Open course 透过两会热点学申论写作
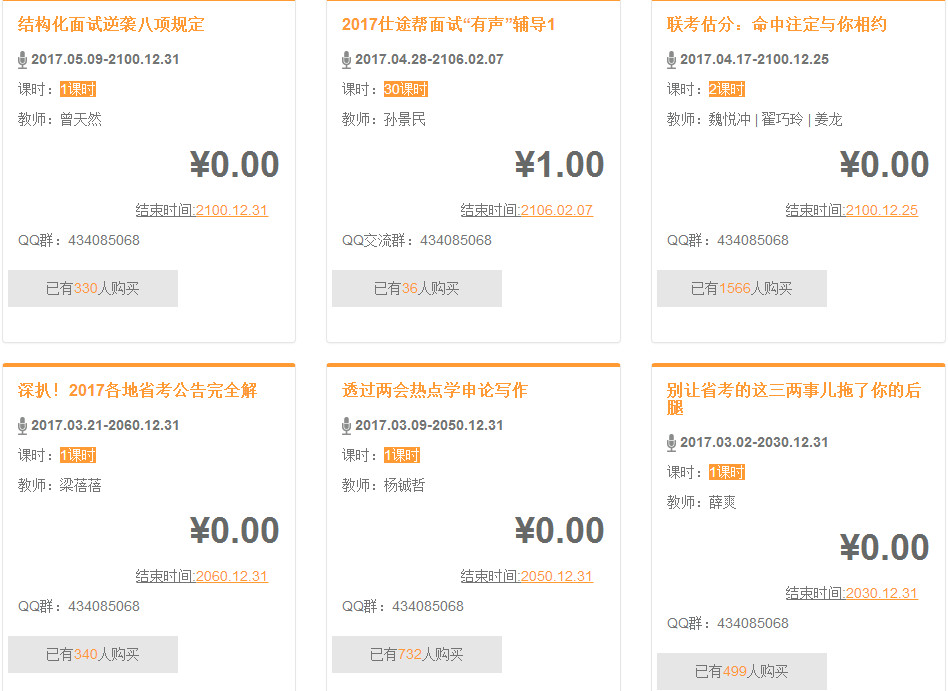 pyautogui.click(x=434, y=391)
